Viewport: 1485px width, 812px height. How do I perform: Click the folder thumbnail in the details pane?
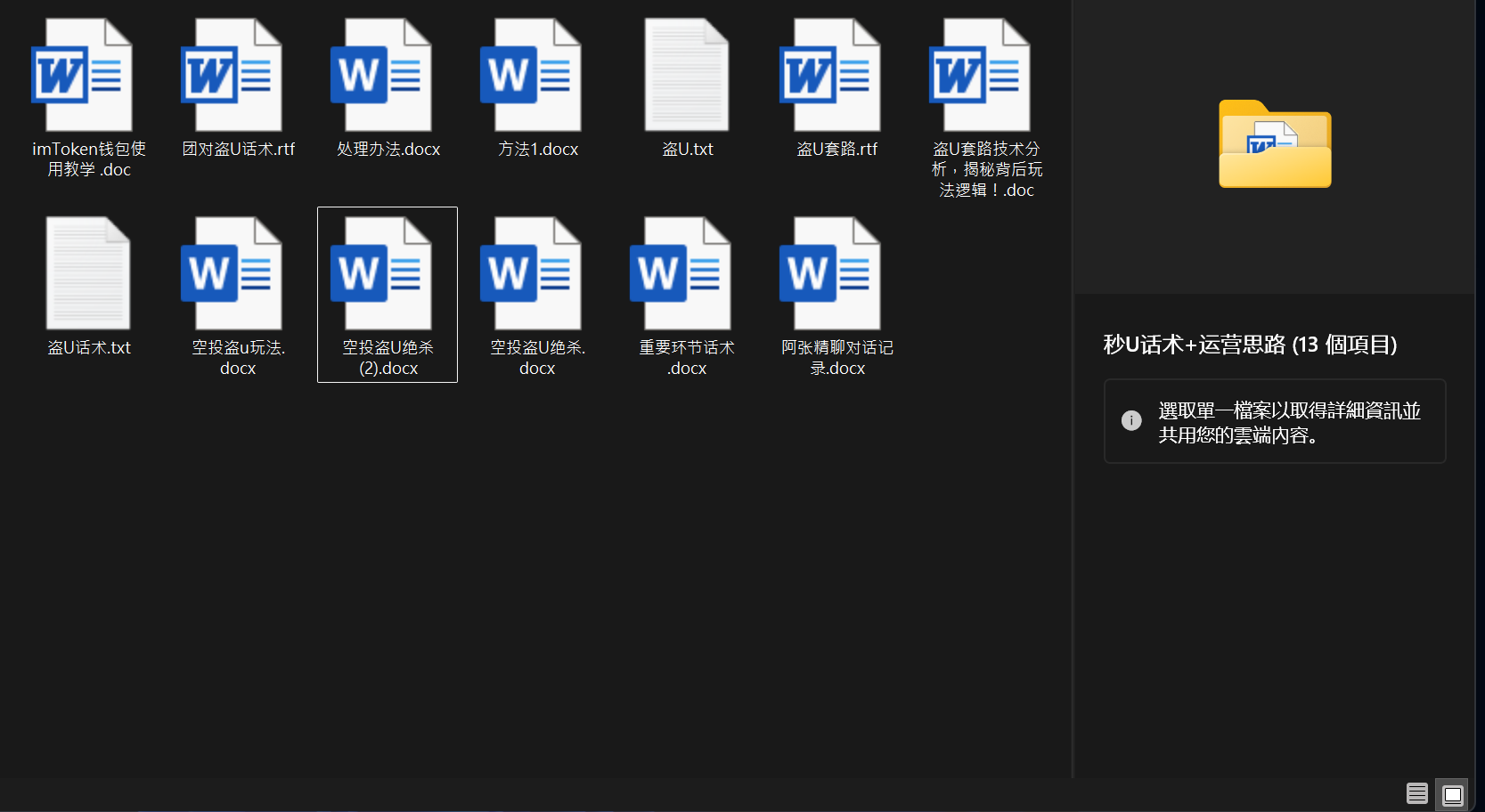pyautogui.click(x=1274, y=144)
